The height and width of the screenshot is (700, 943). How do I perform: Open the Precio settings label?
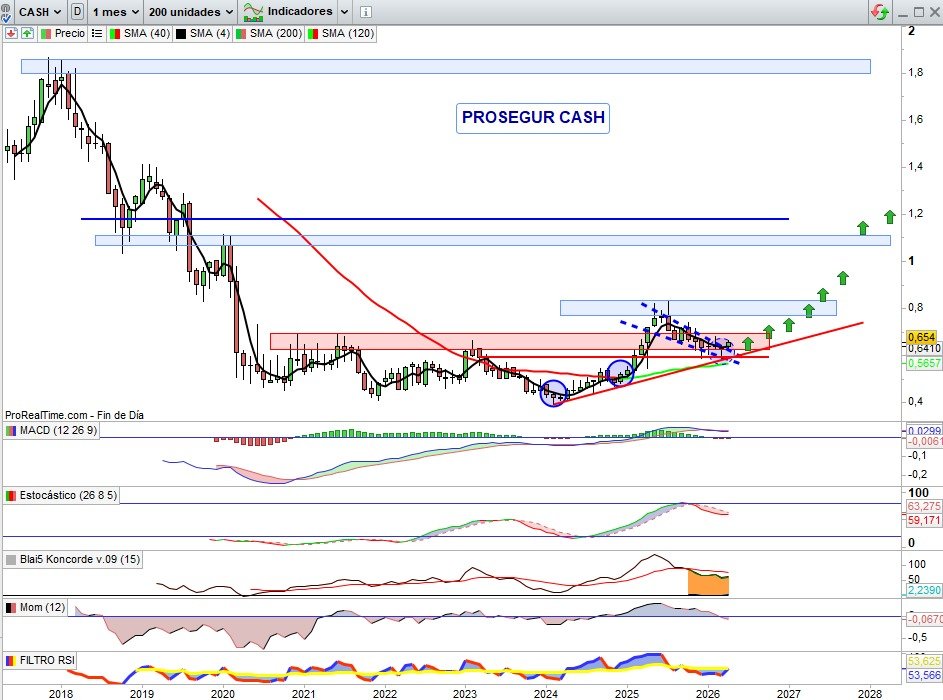tap(64, 33)
